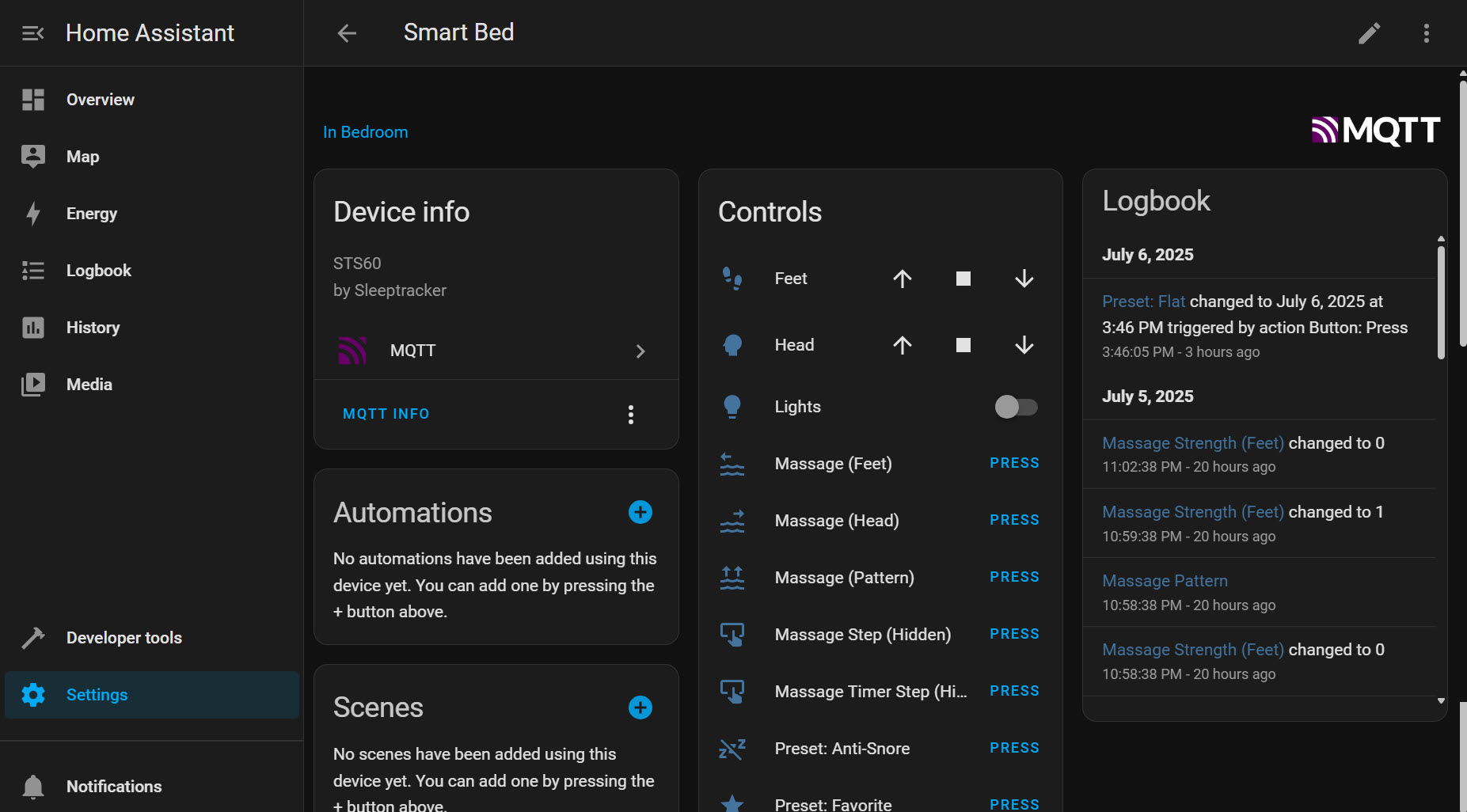The image size is (1467, 812).
Task: Go back using the arrow icon
Action: tap(347, 33)
